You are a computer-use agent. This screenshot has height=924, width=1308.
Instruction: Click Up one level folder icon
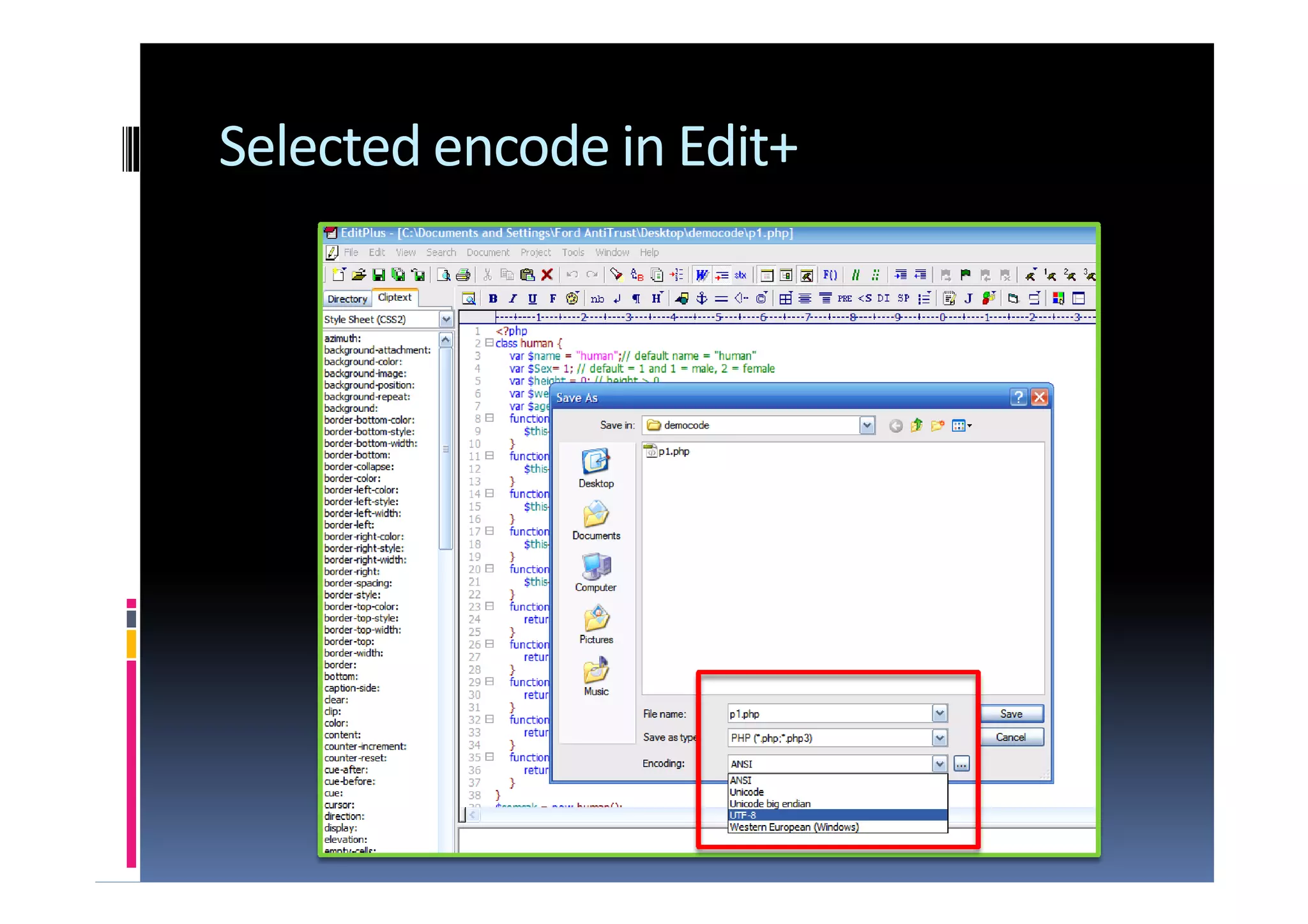click(x=917, y=426)
